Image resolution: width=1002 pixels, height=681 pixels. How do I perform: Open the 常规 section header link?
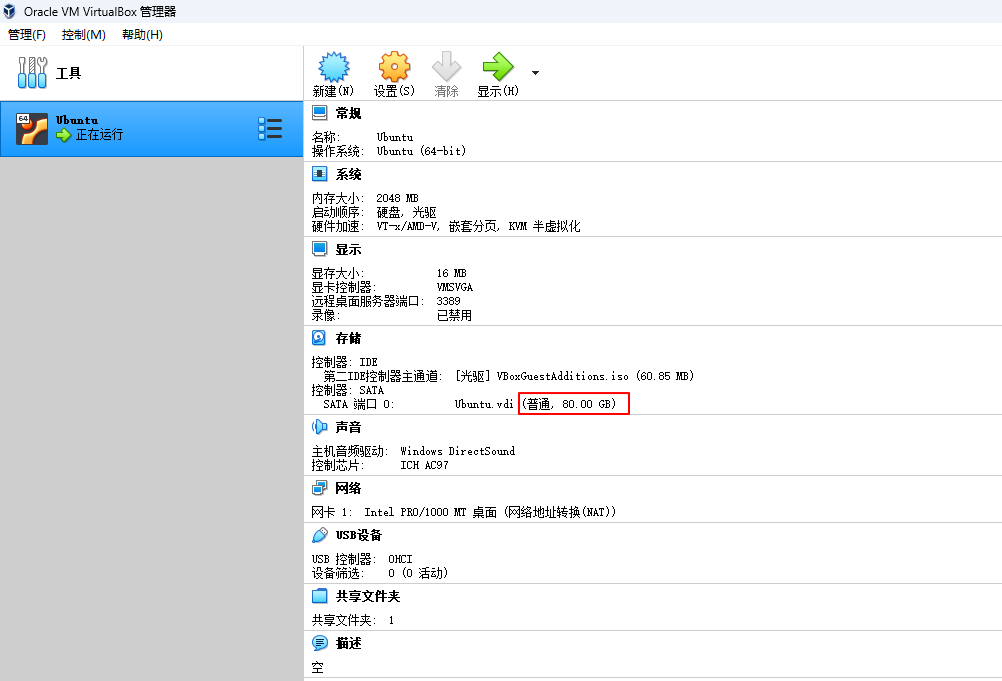[x=349, y=114]
